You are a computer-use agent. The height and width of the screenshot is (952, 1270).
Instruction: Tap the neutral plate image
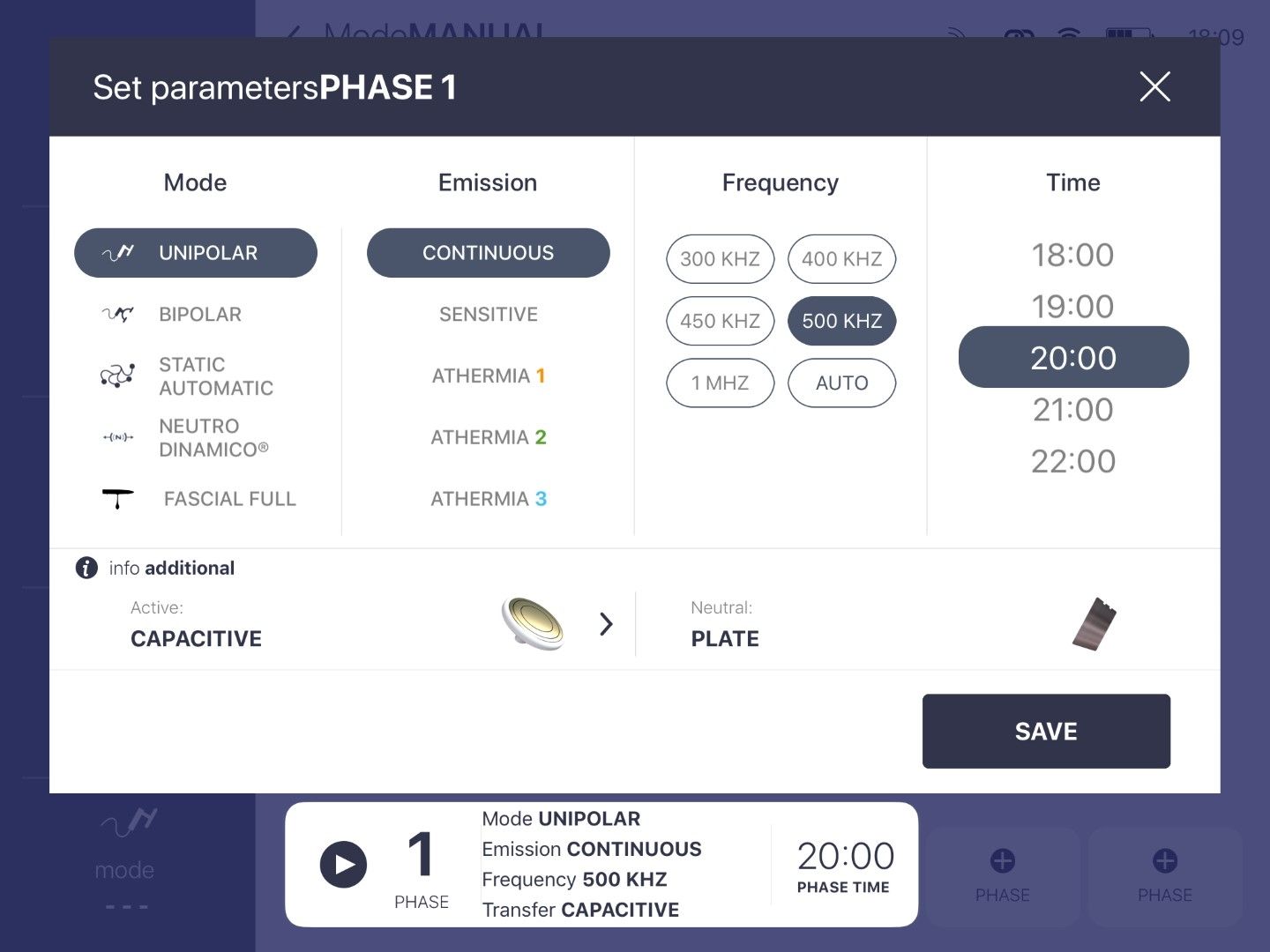(x=1094, y=624)
